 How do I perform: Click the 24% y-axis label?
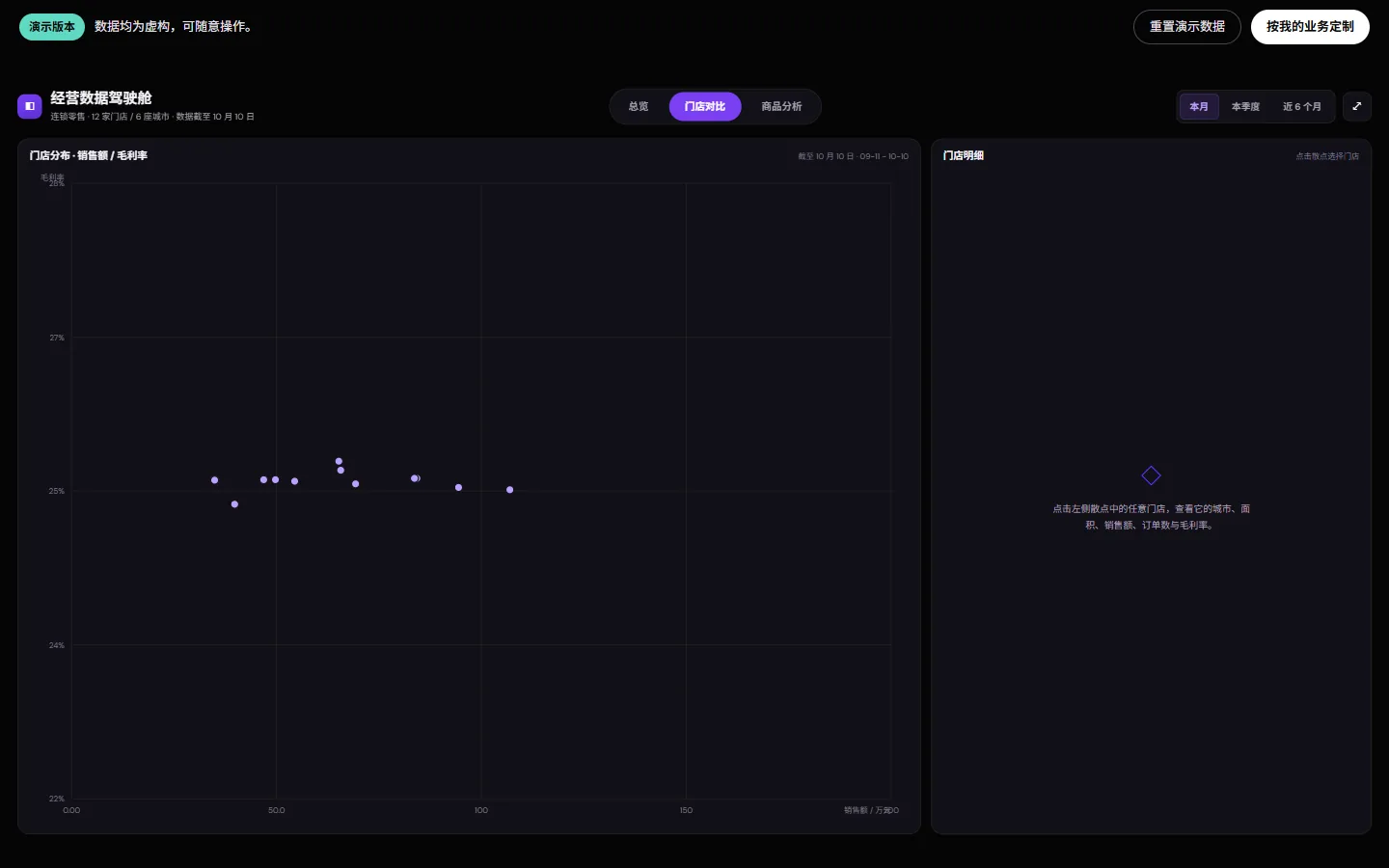[x=57, y=645]
